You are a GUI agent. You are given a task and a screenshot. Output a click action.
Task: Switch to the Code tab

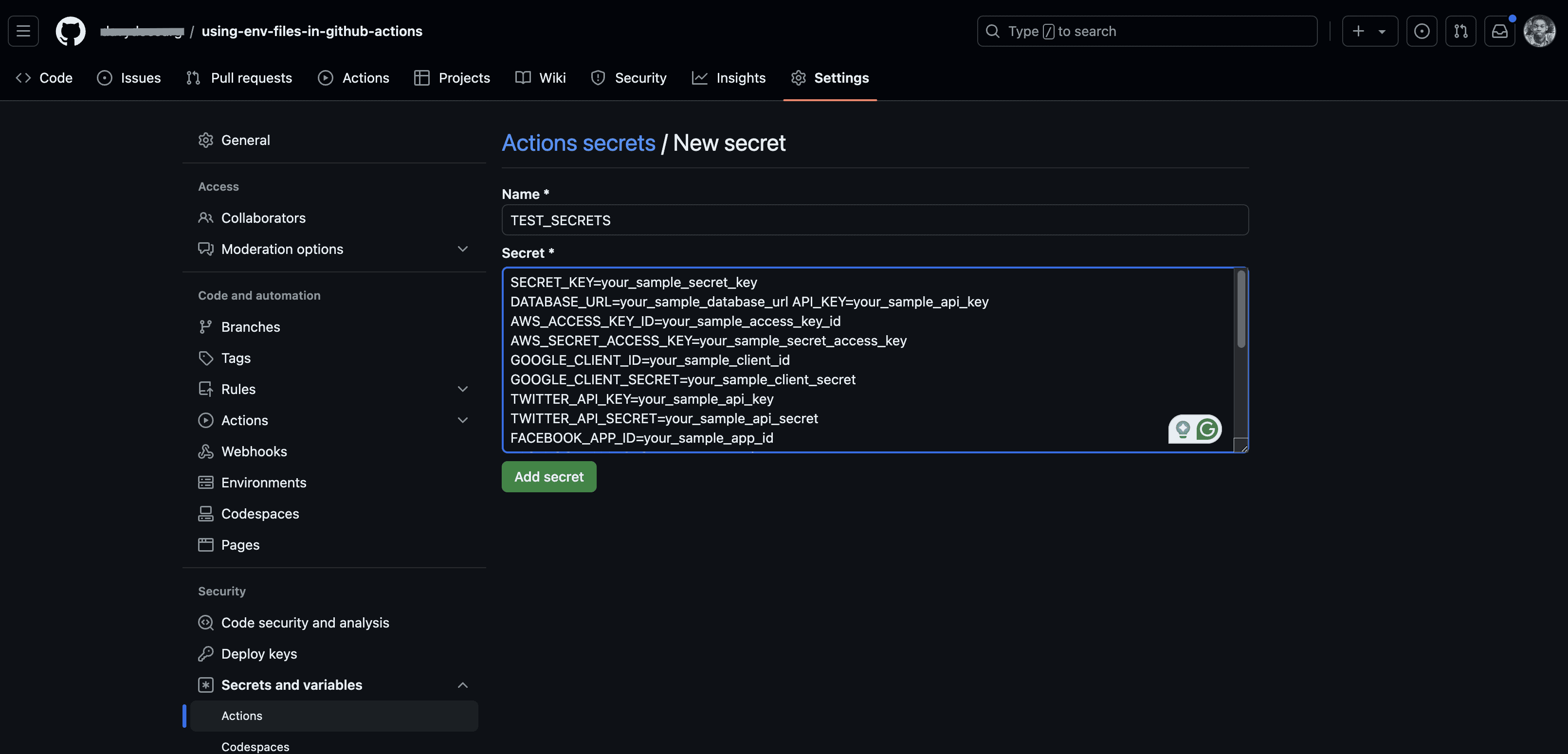tap(44, 78)
